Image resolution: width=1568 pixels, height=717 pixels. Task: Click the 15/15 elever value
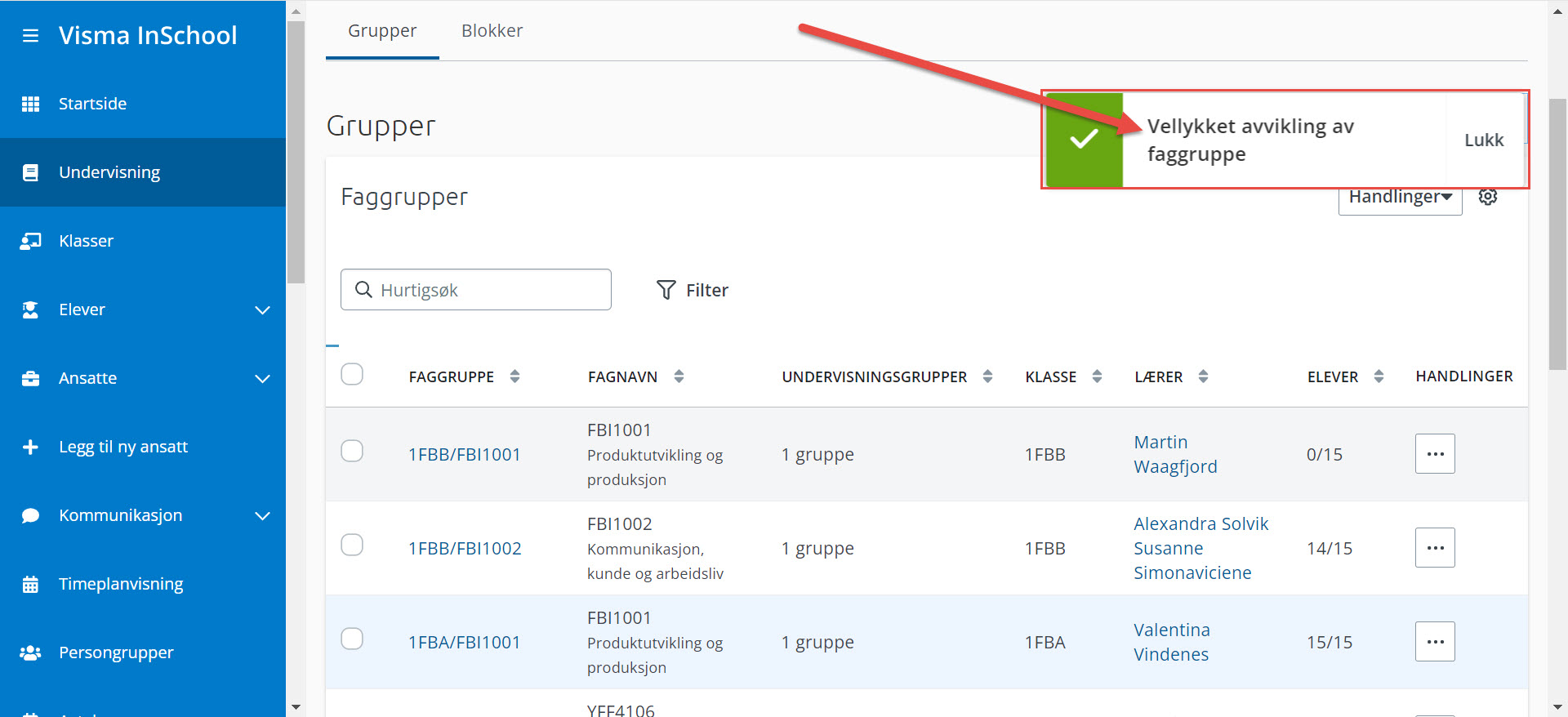(x=1330, y=642)
